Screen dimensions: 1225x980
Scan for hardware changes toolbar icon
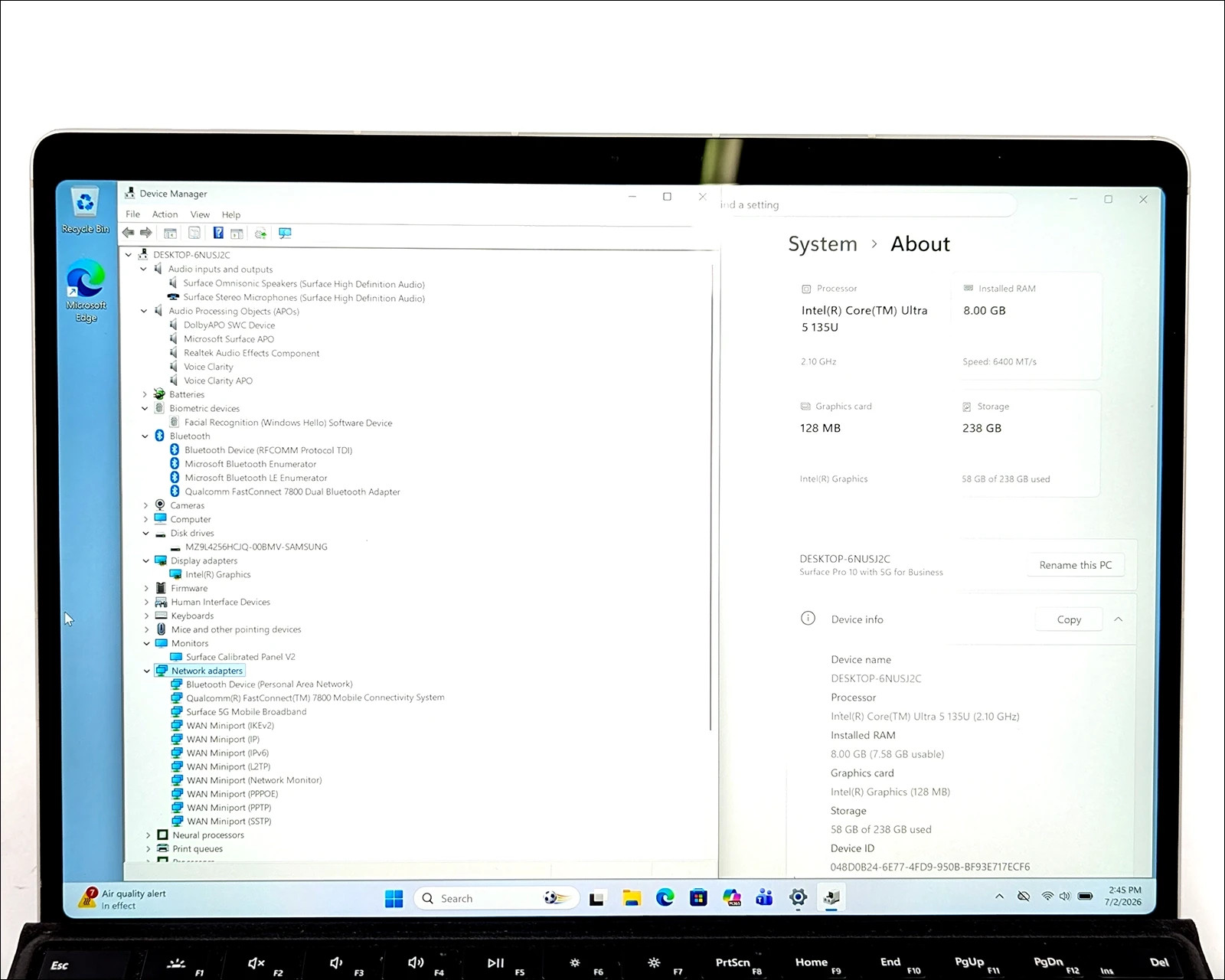point(285,234)
